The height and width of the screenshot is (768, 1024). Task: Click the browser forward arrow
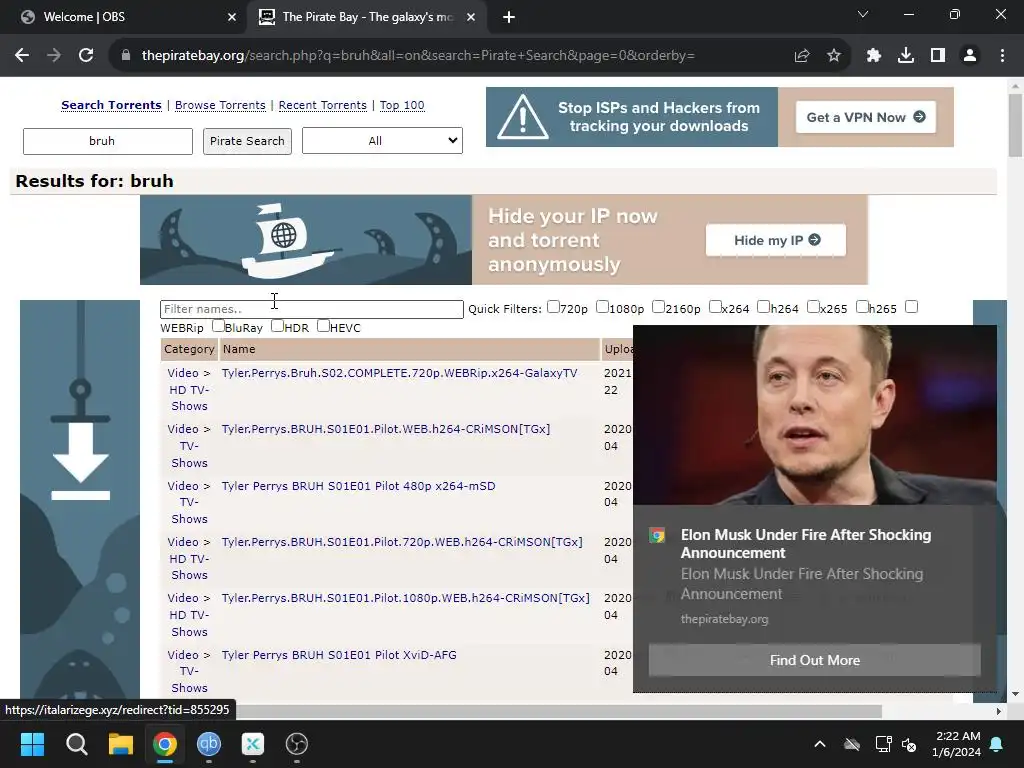tap(54, 56)
